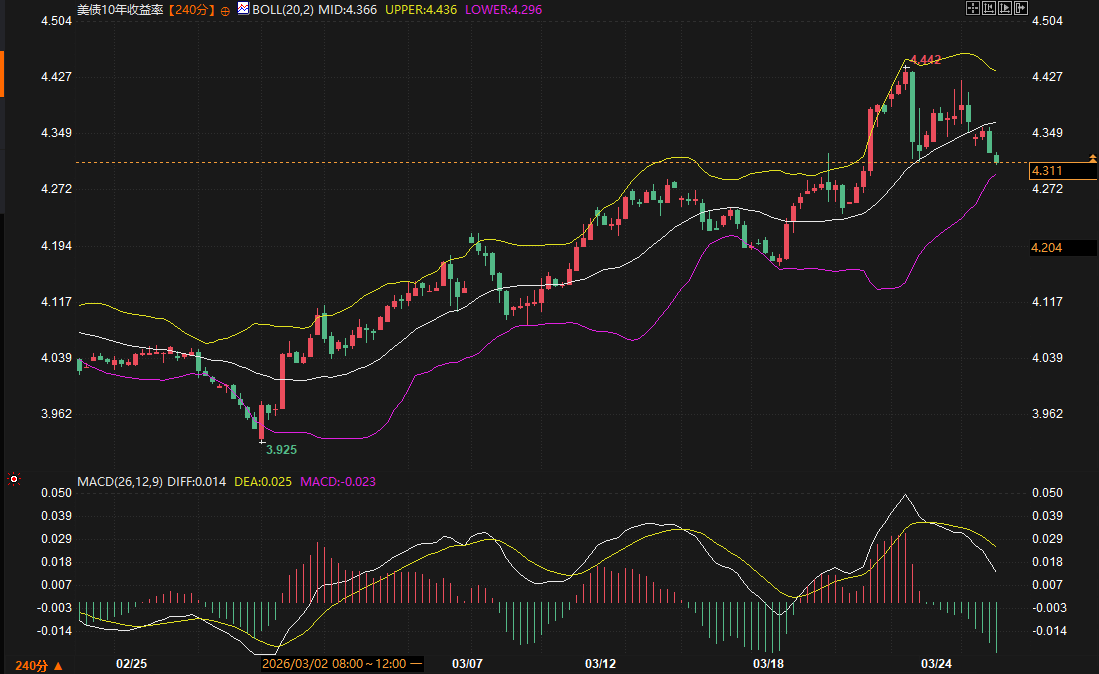The height and width of the screenshot is (674, 1099).
Task: Click the 【240分】 period label in title
Action: [x=191, y=10]
